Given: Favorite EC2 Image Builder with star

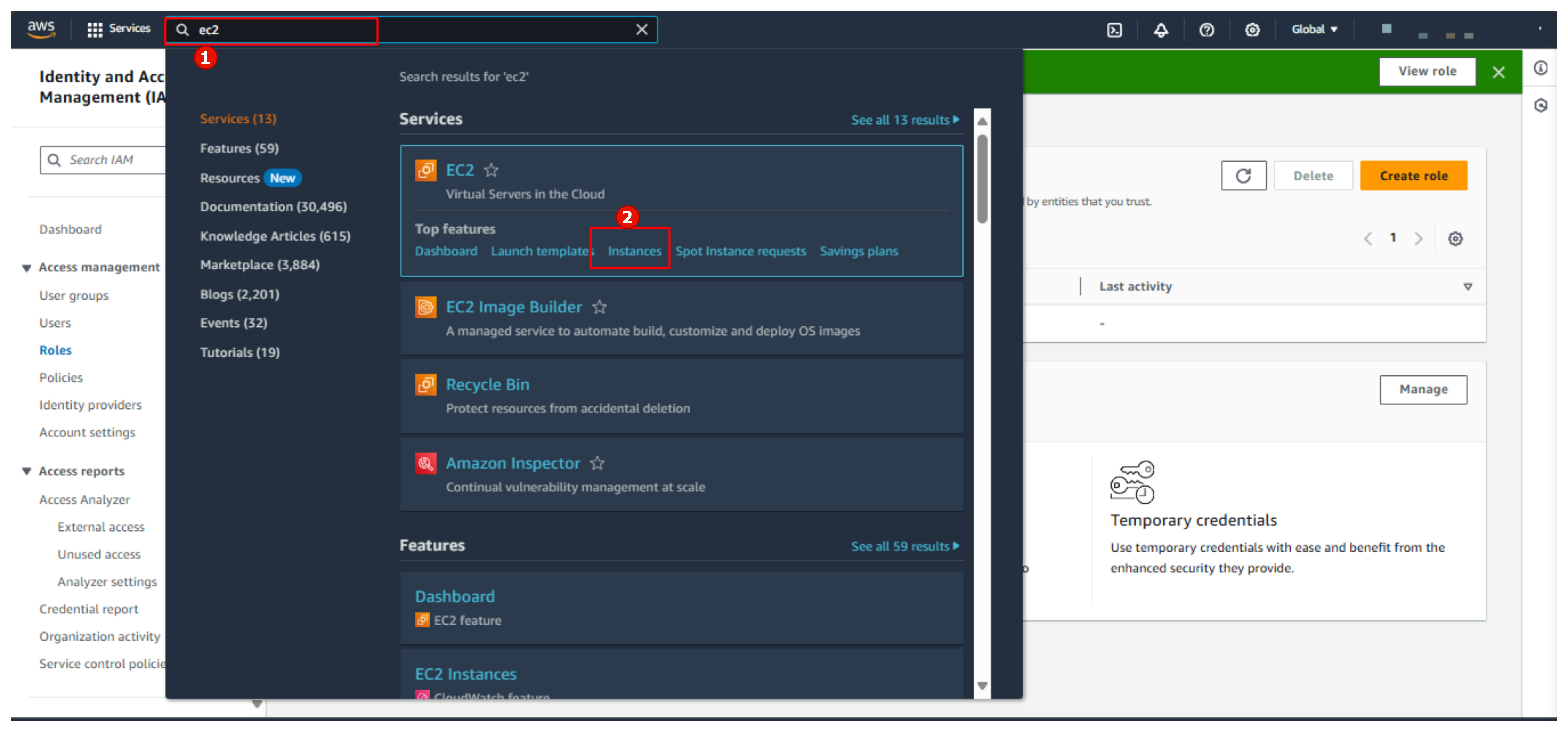Looking at the screenshot, I should tap(600, 307).
